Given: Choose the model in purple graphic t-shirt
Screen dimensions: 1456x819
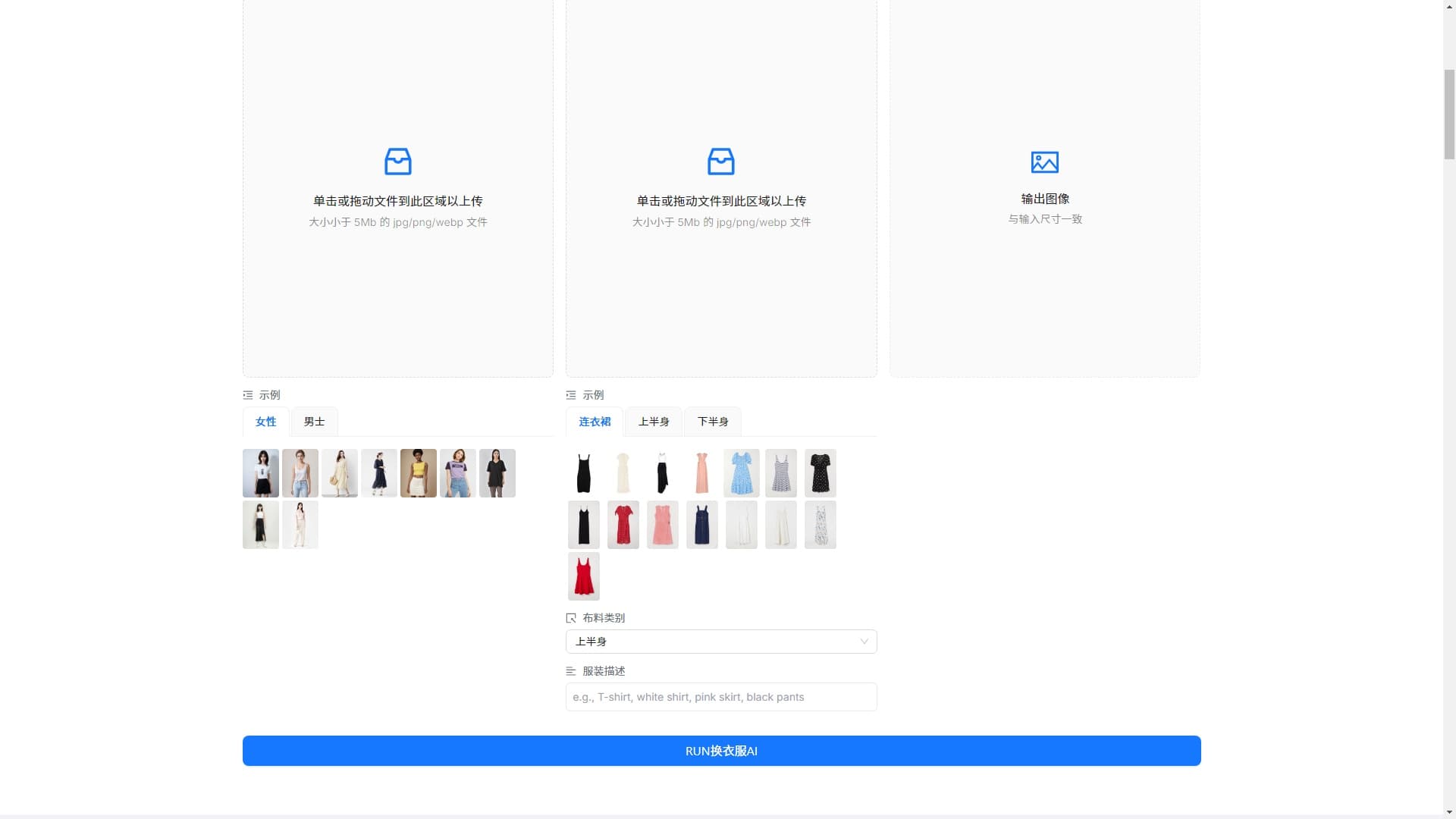Looking at the screenshot, I should (x=458, y=473).
